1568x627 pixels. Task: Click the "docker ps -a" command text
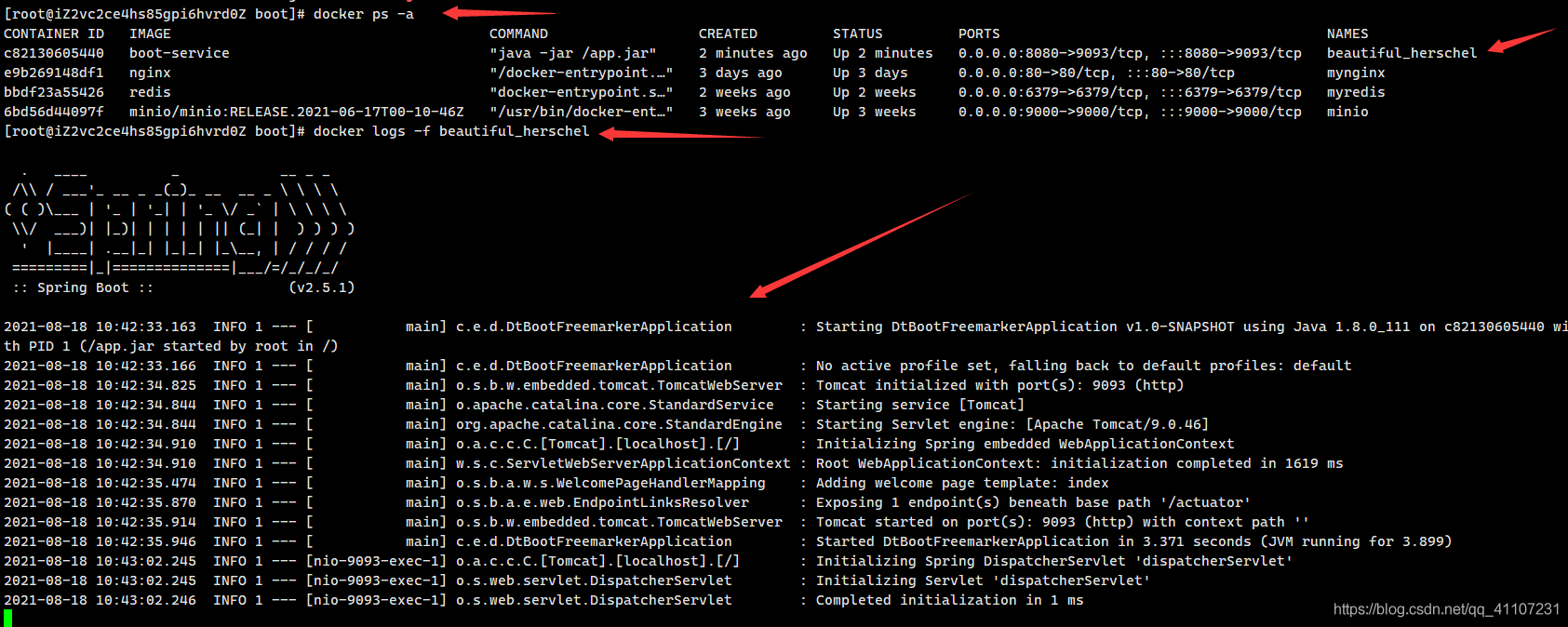[364, 14]
